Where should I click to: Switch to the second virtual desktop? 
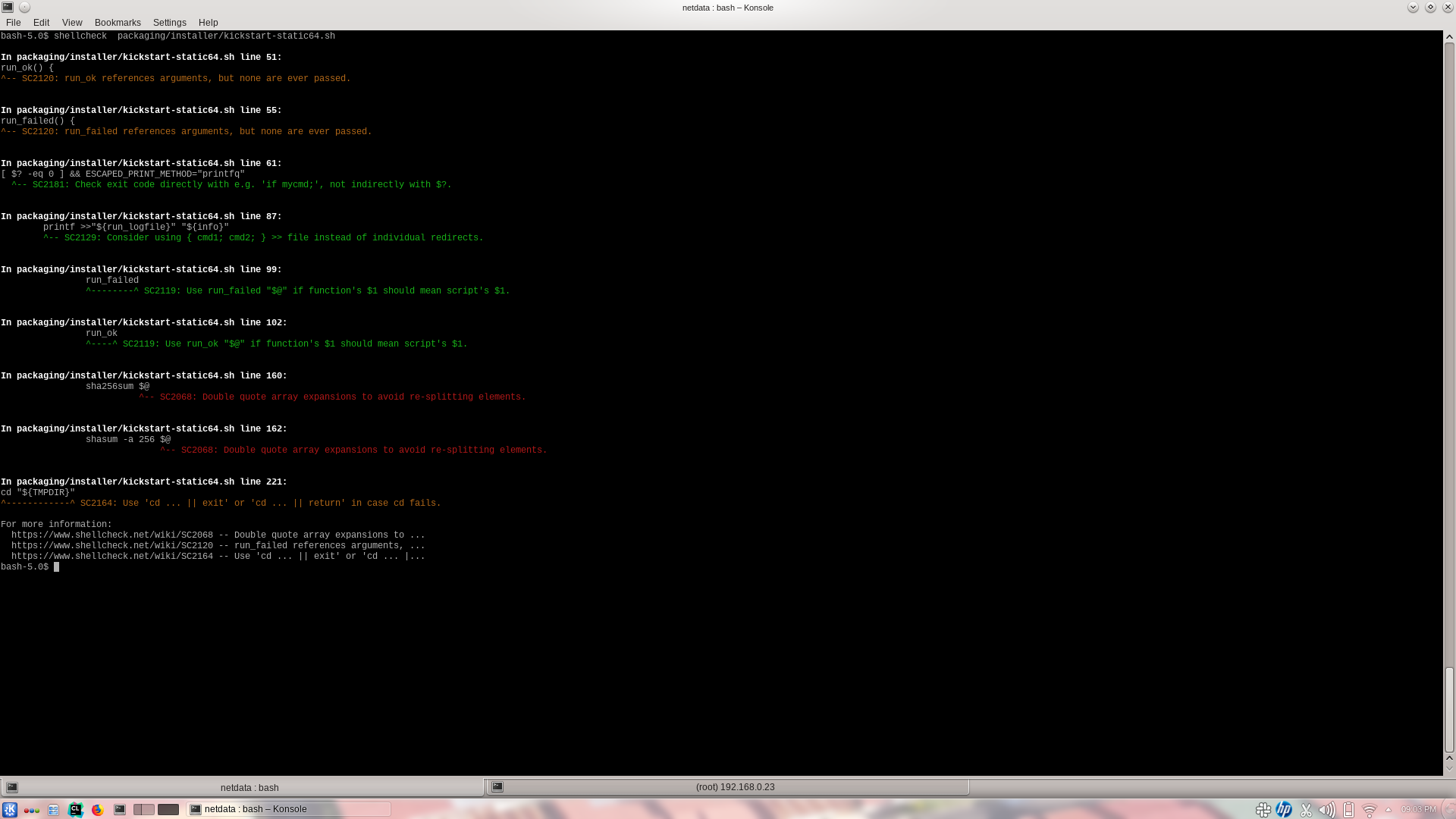168,809
